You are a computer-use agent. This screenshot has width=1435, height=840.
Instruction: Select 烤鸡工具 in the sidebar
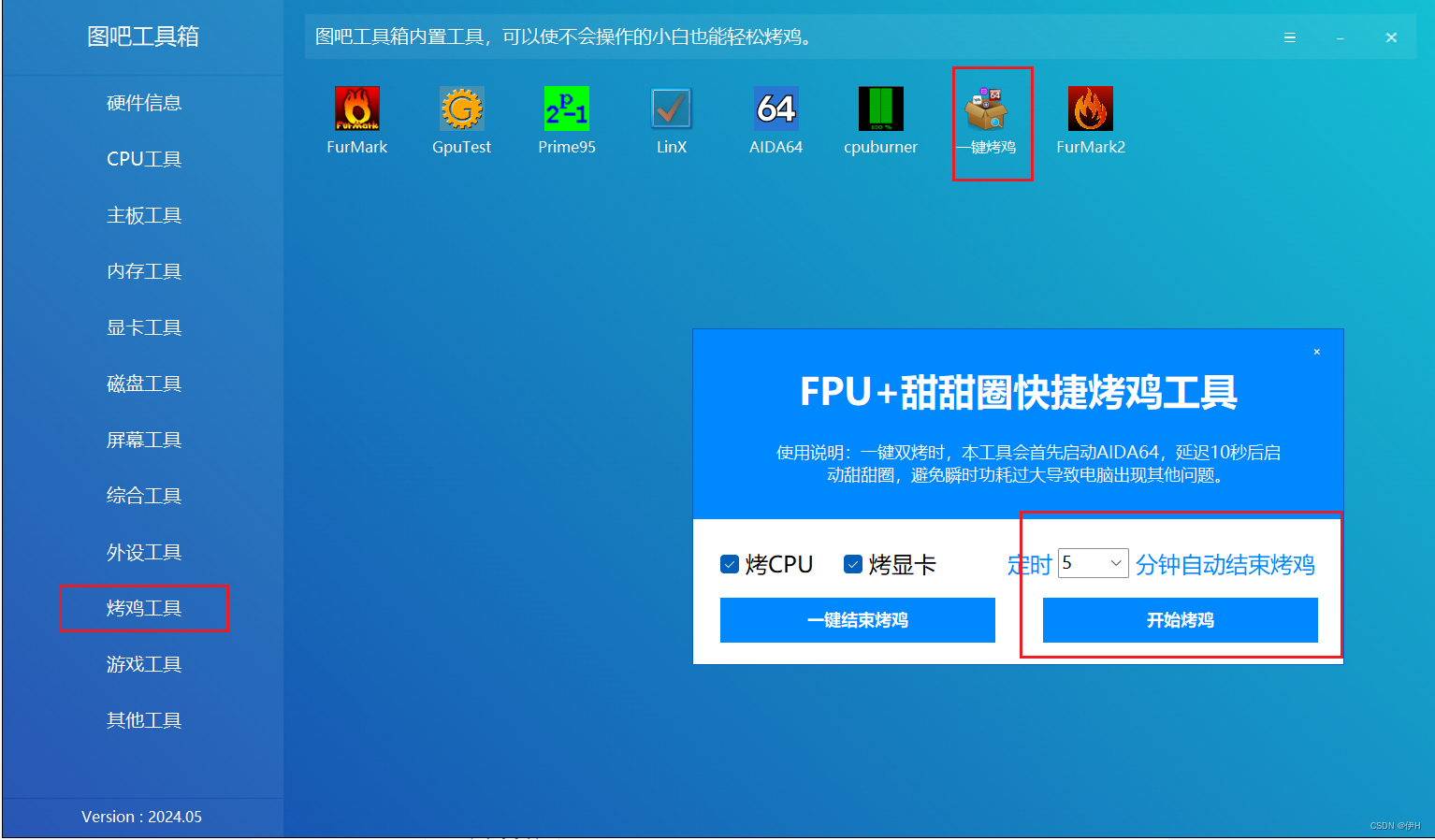tap(144, 608)
